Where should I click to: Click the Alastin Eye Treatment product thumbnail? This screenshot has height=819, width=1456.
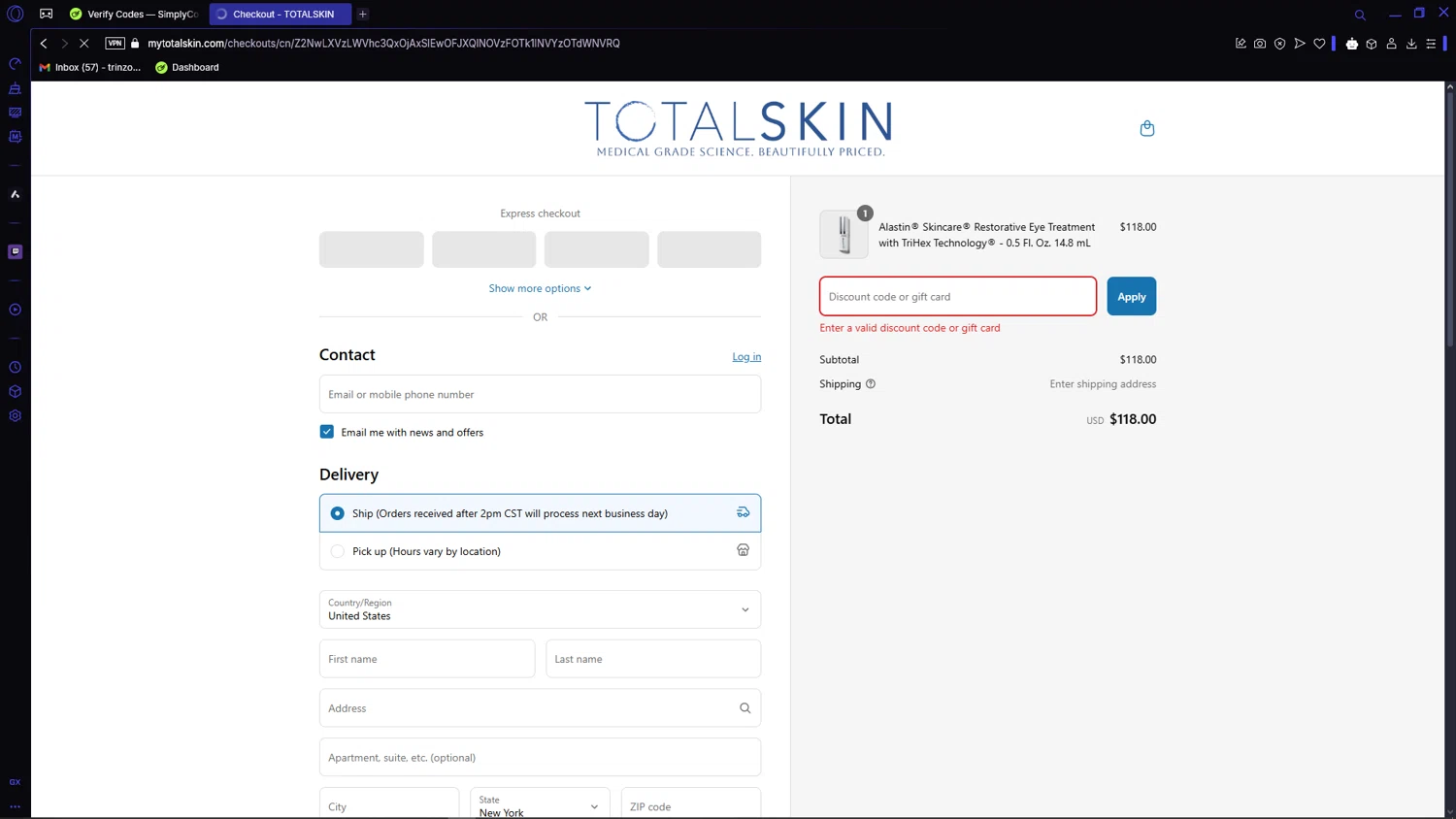point(844,235)
